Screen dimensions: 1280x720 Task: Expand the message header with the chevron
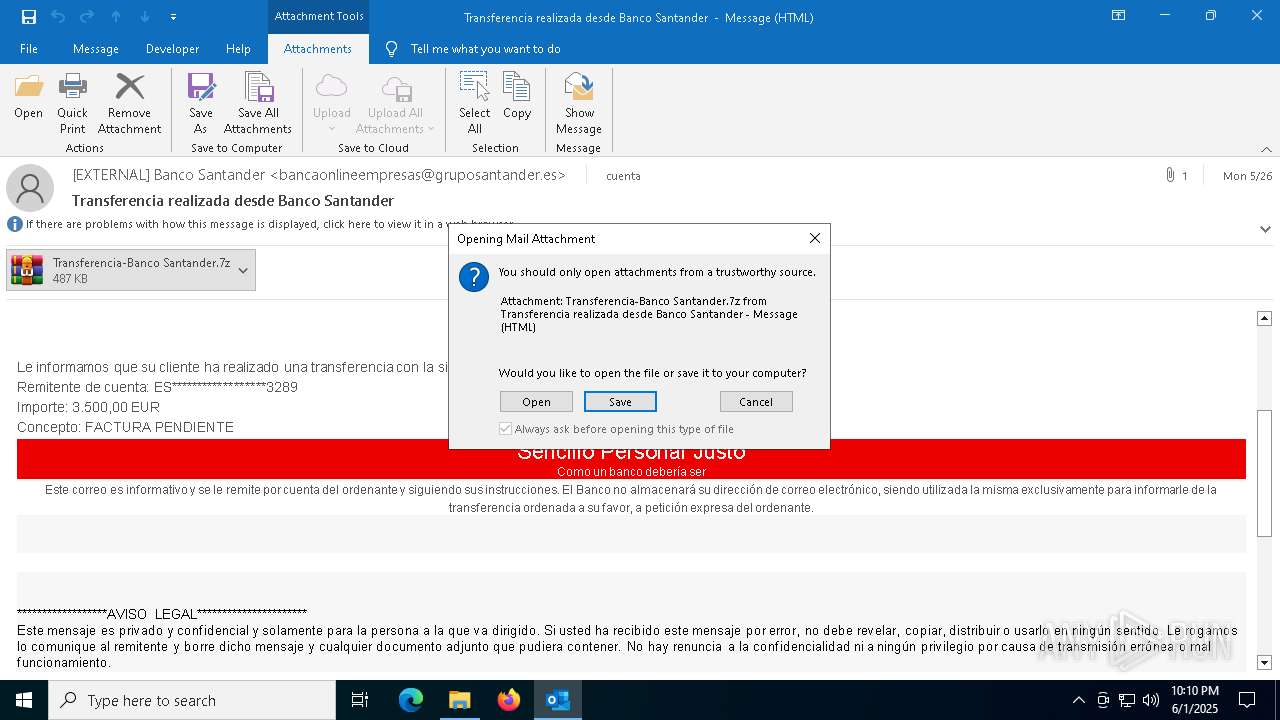(x=1265, y=229)
